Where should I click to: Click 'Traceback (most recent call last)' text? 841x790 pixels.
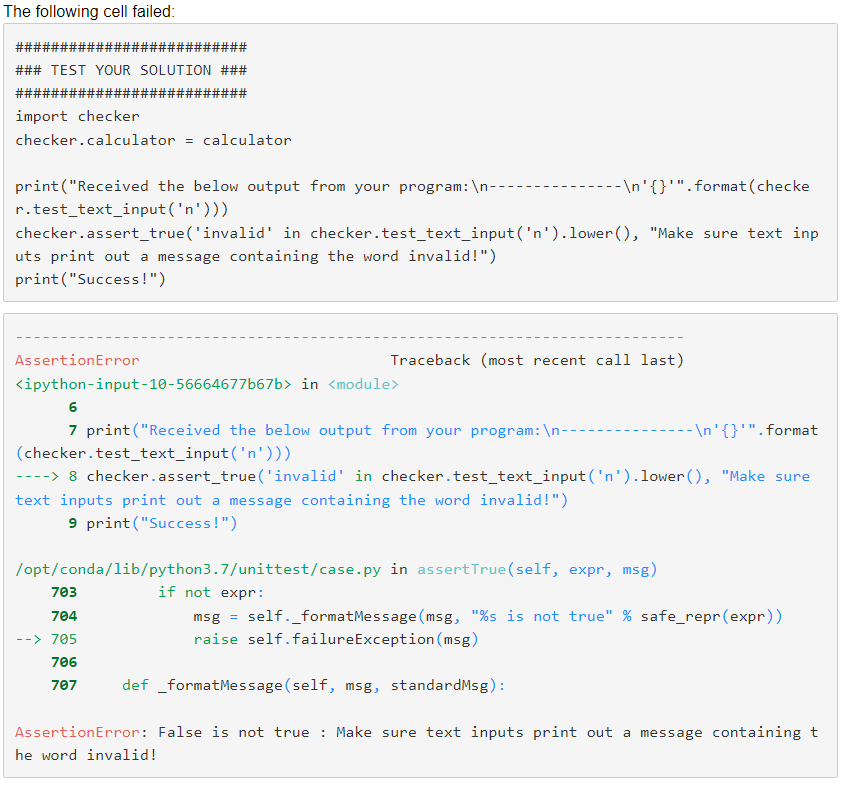537,360
